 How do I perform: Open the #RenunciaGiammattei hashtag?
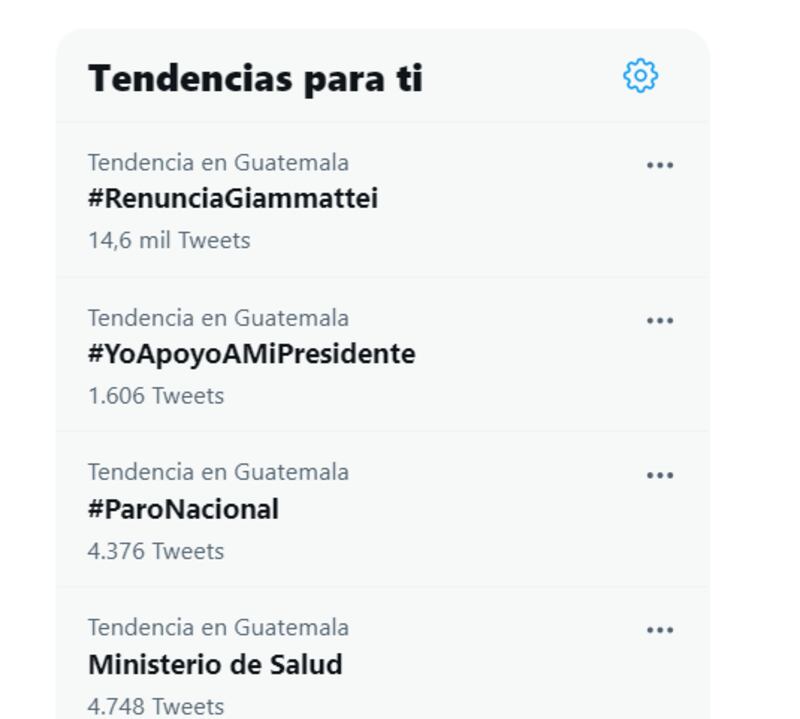(233, 198)
